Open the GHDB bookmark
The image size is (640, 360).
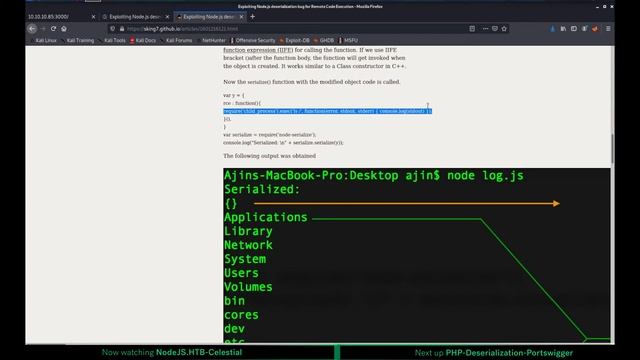pos(324,40)
